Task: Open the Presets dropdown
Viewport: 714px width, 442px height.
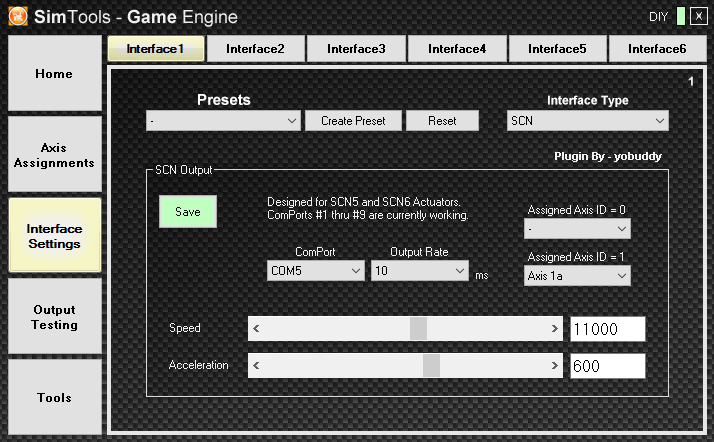Action: click(x=223, y=121)
